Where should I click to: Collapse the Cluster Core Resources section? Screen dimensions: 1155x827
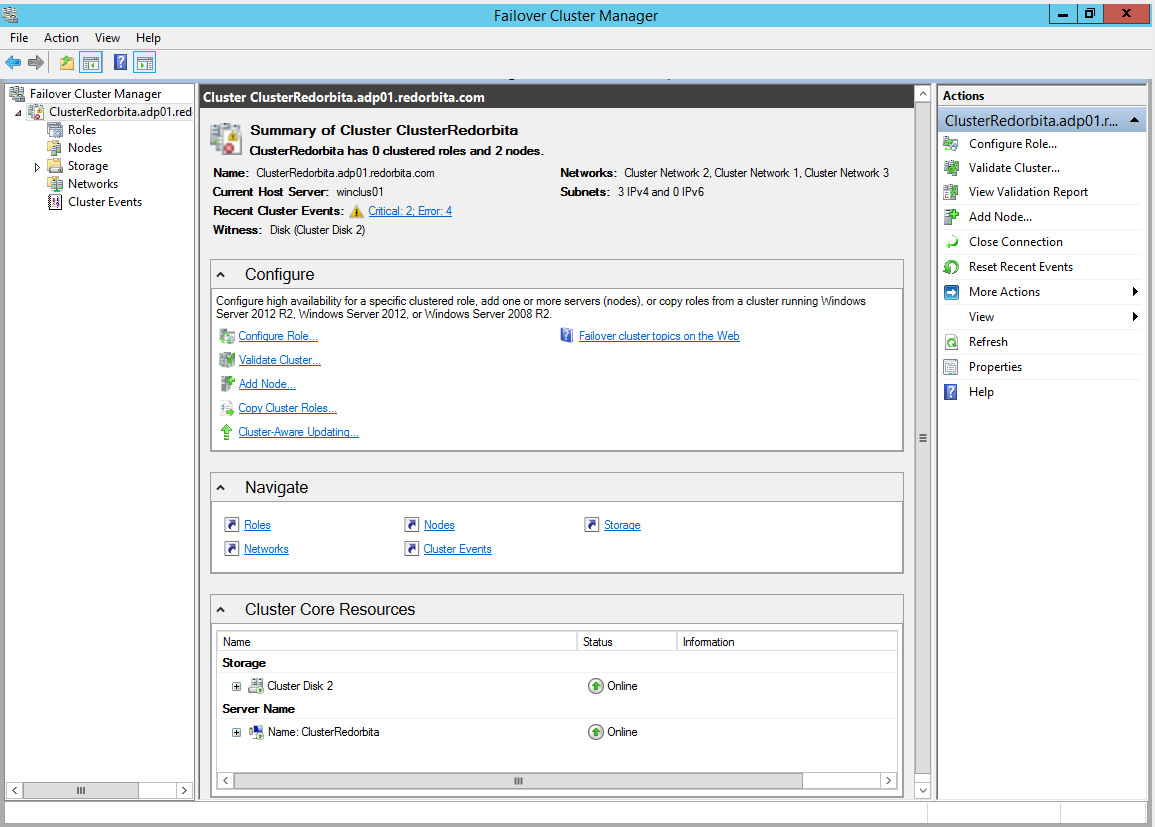click(221, 610)
